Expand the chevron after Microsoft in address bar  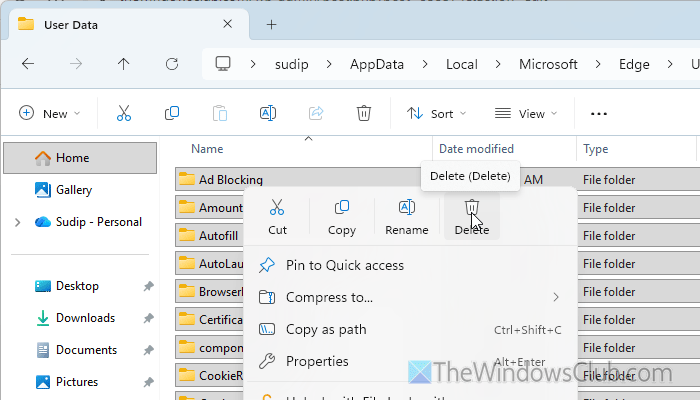[x=598, y=64]
